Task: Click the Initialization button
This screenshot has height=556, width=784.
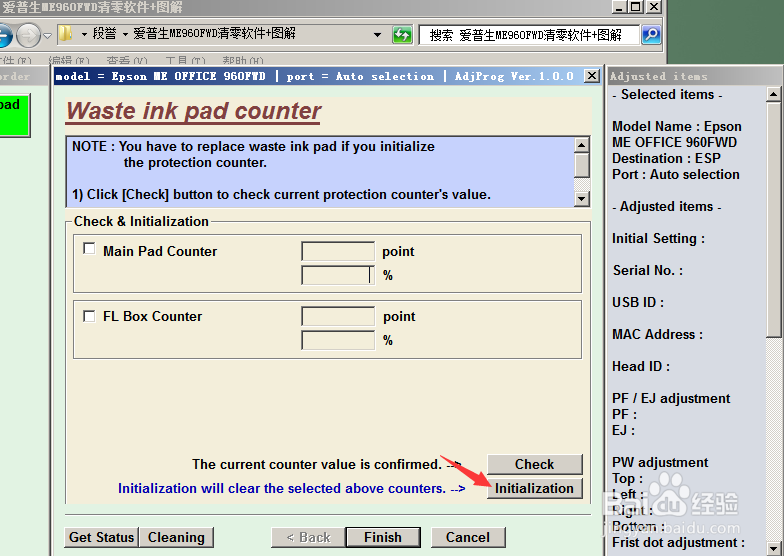Action: [534, 488]
